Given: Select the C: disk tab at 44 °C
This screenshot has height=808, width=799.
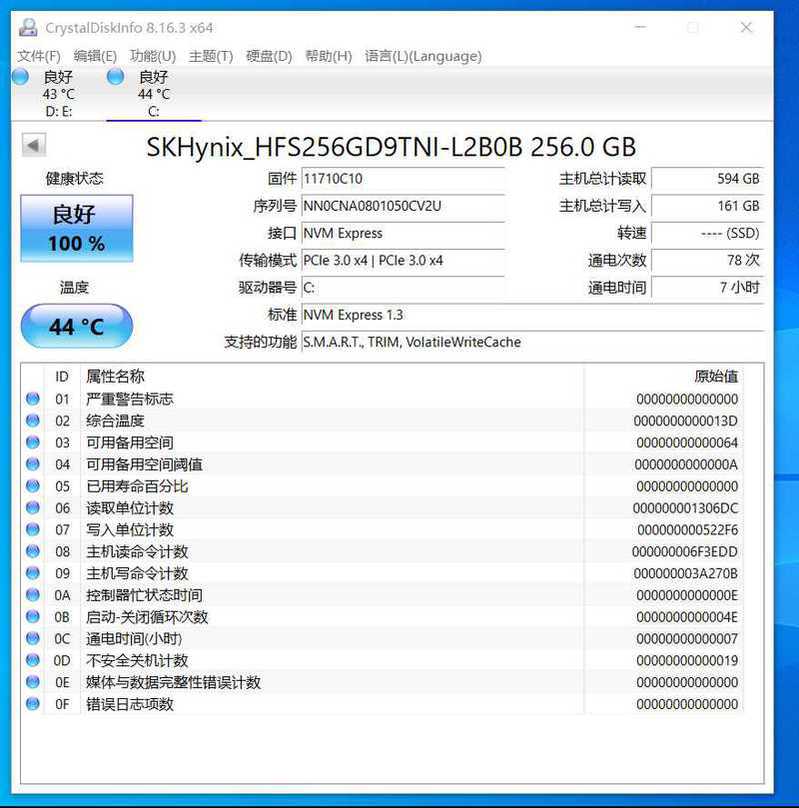Looking at the screenshot, I should 154,93.
